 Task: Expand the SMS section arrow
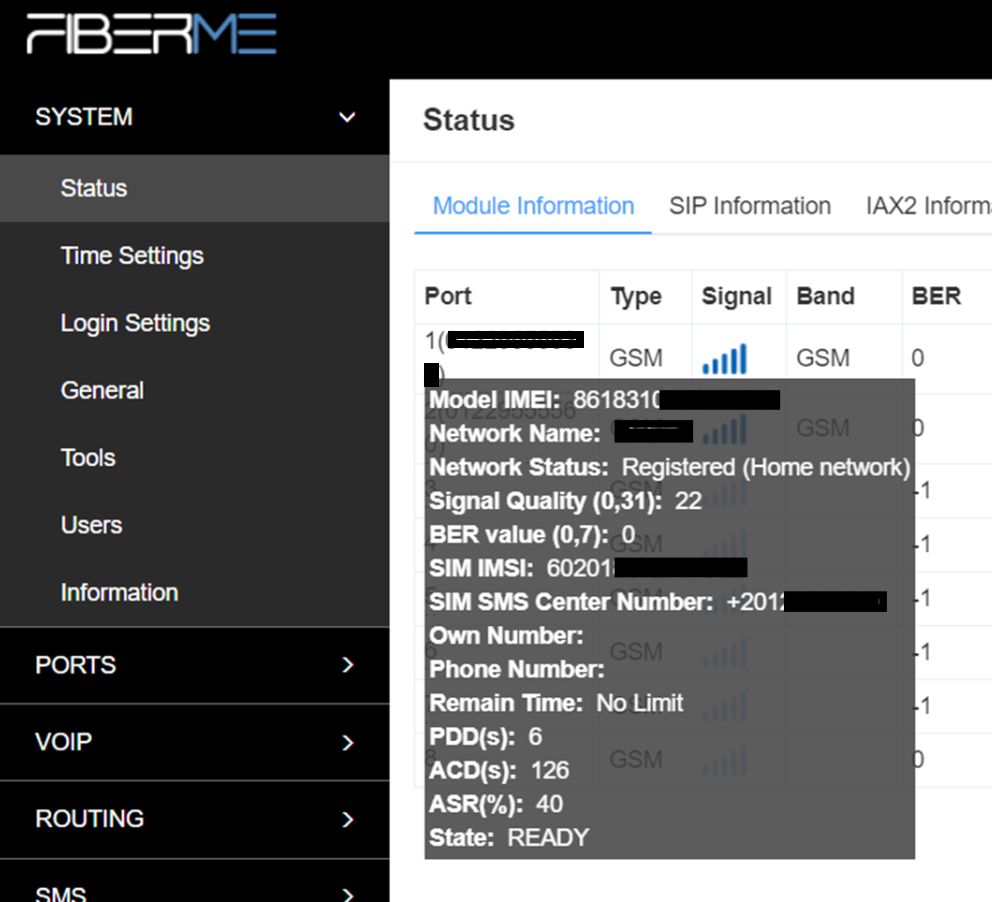click(x=347, y=894)
